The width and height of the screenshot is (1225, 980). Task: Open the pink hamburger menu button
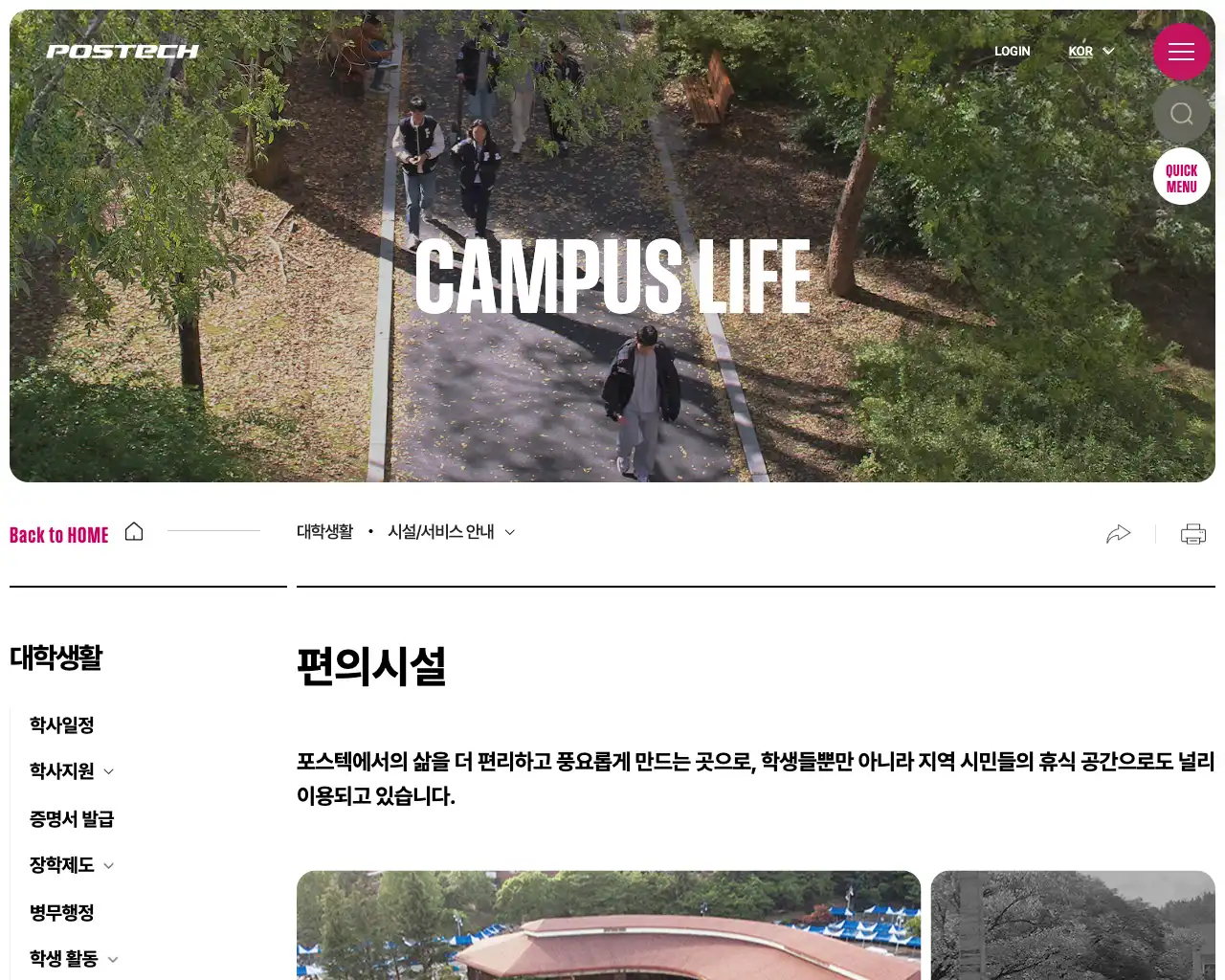click(1181, 52)
